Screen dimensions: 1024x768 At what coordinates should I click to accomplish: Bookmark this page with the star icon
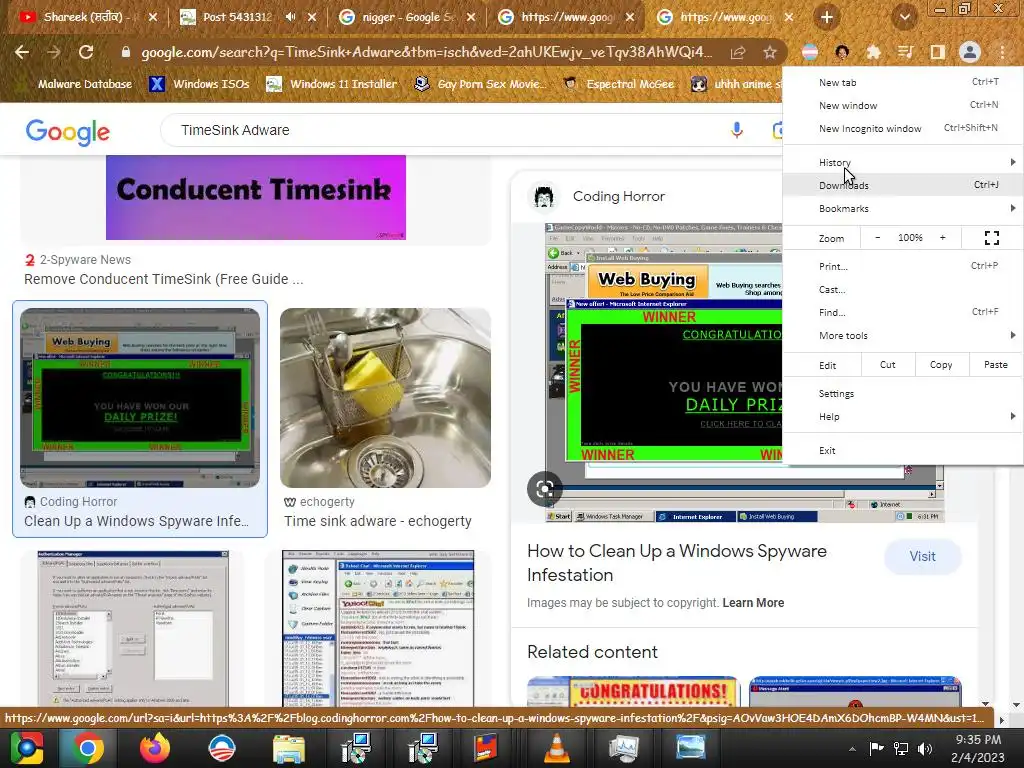click(770, 52)
